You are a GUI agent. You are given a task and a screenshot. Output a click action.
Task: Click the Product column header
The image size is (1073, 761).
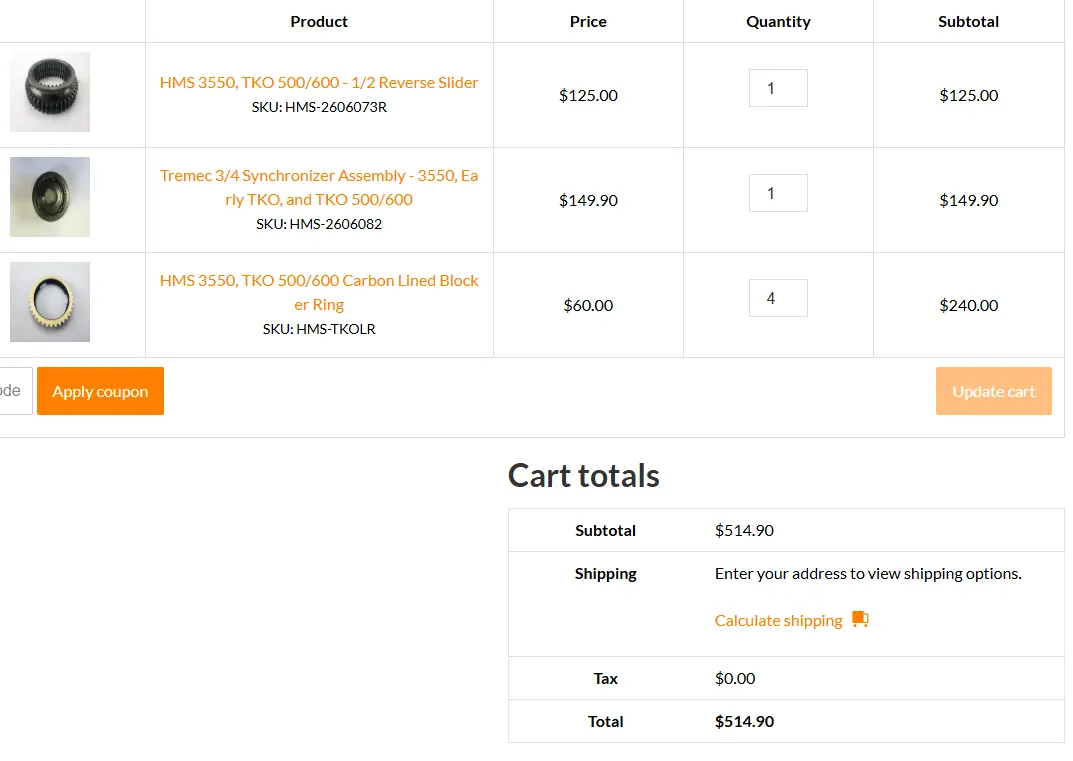319,22
